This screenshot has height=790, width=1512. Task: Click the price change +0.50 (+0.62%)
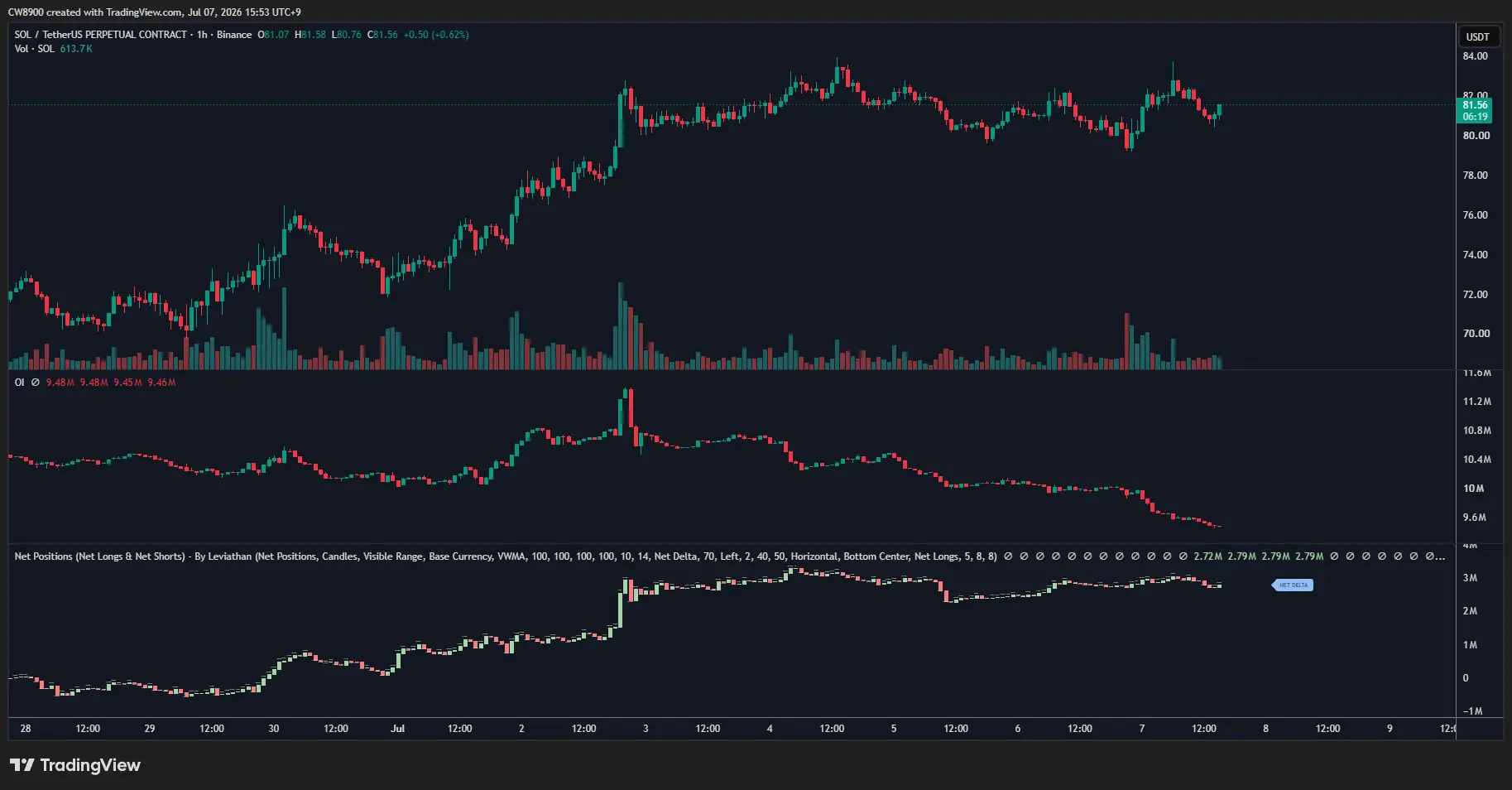coord(436,35)
